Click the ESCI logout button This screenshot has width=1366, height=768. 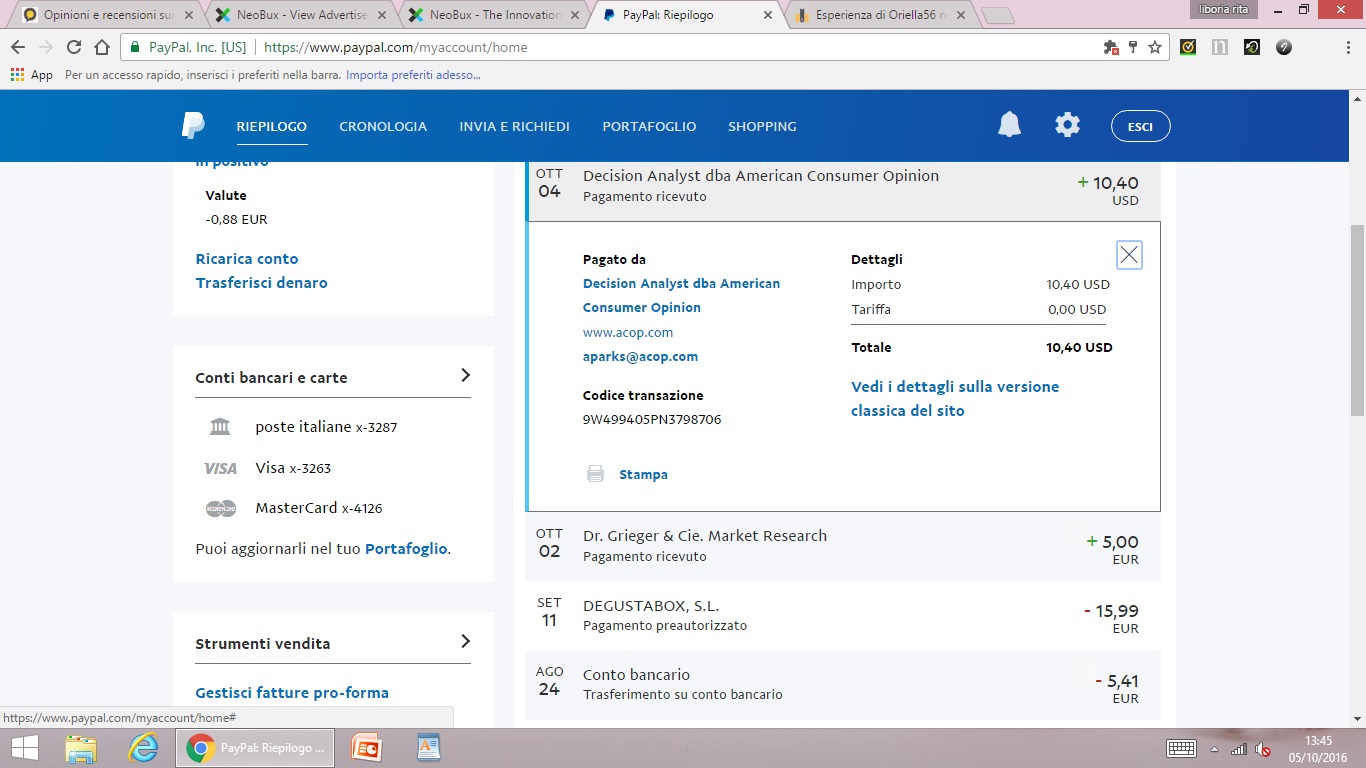coord(1140,126)
